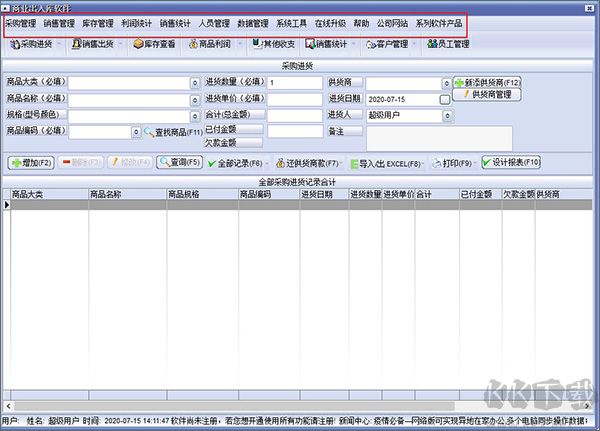Click the 客户管理 toolbar icon
Viewport: 600px width, 431px height.
[x=384, y=44]
